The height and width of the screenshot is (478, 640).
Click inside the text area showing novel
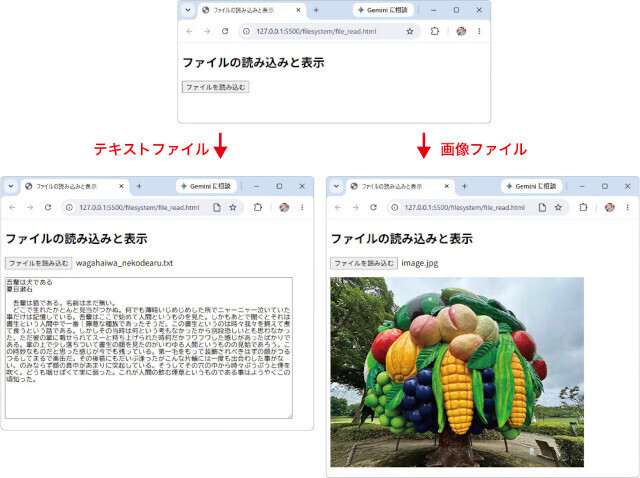(x=149, y=348)
